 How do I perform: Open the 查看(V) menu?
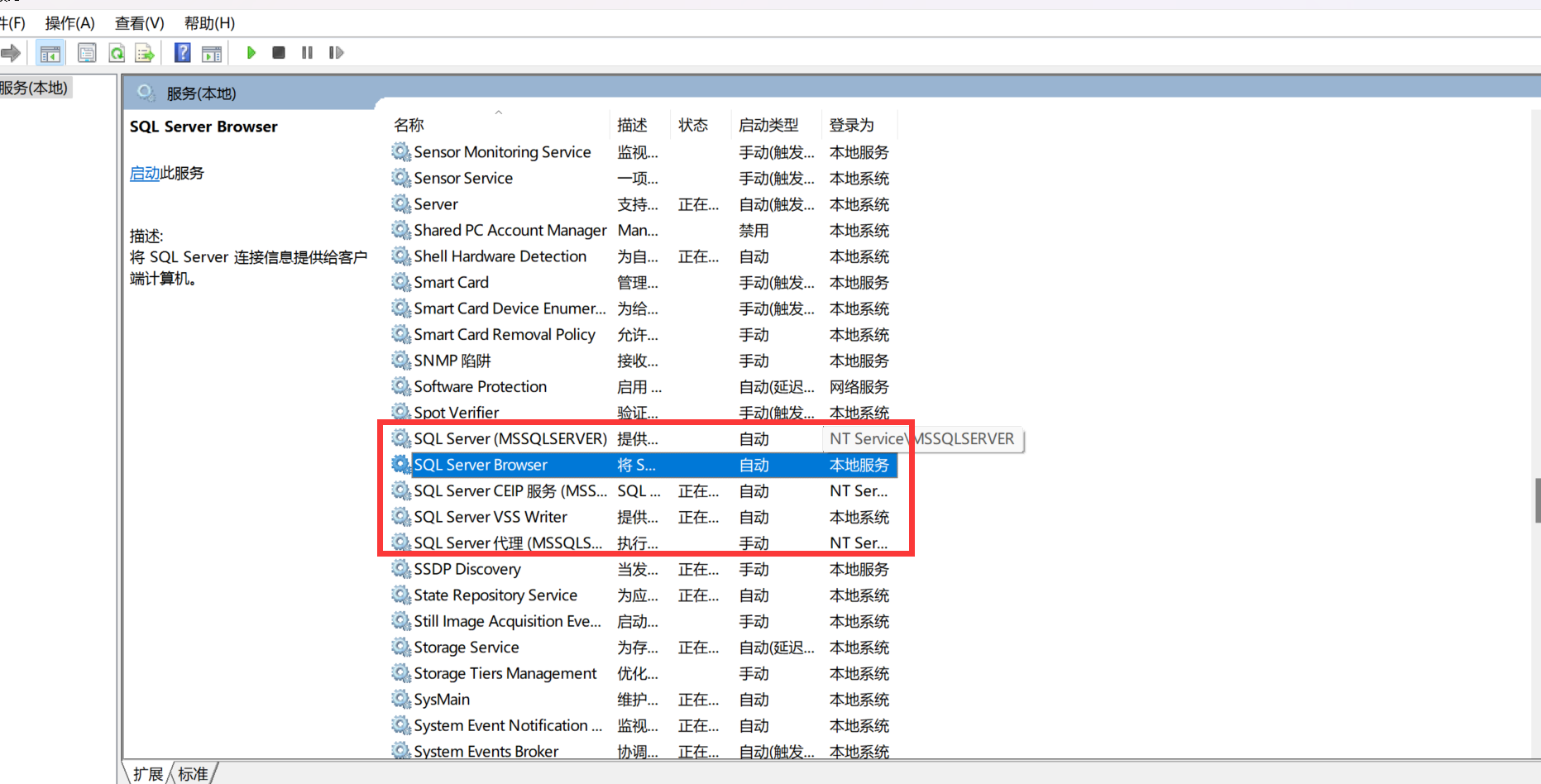140,23
